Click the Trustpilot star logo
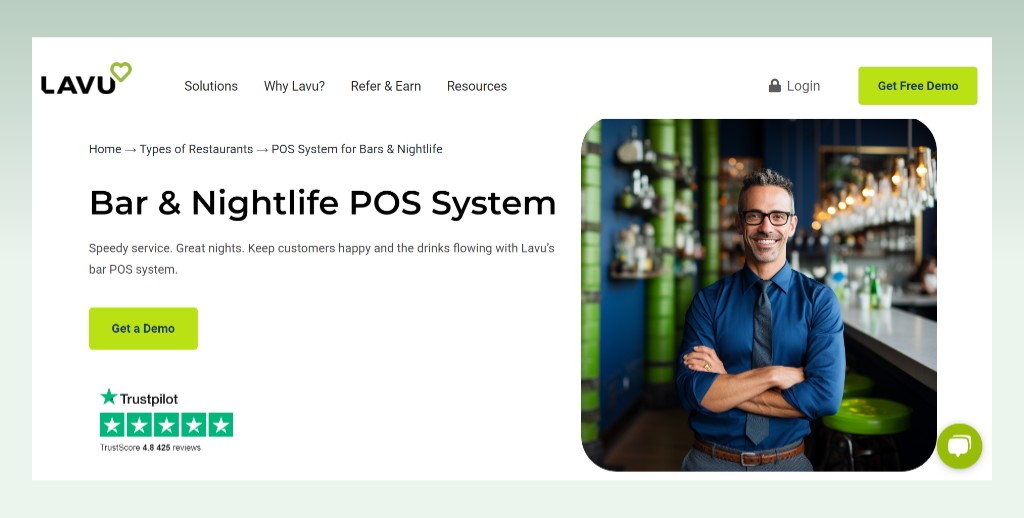 [108, 397]
